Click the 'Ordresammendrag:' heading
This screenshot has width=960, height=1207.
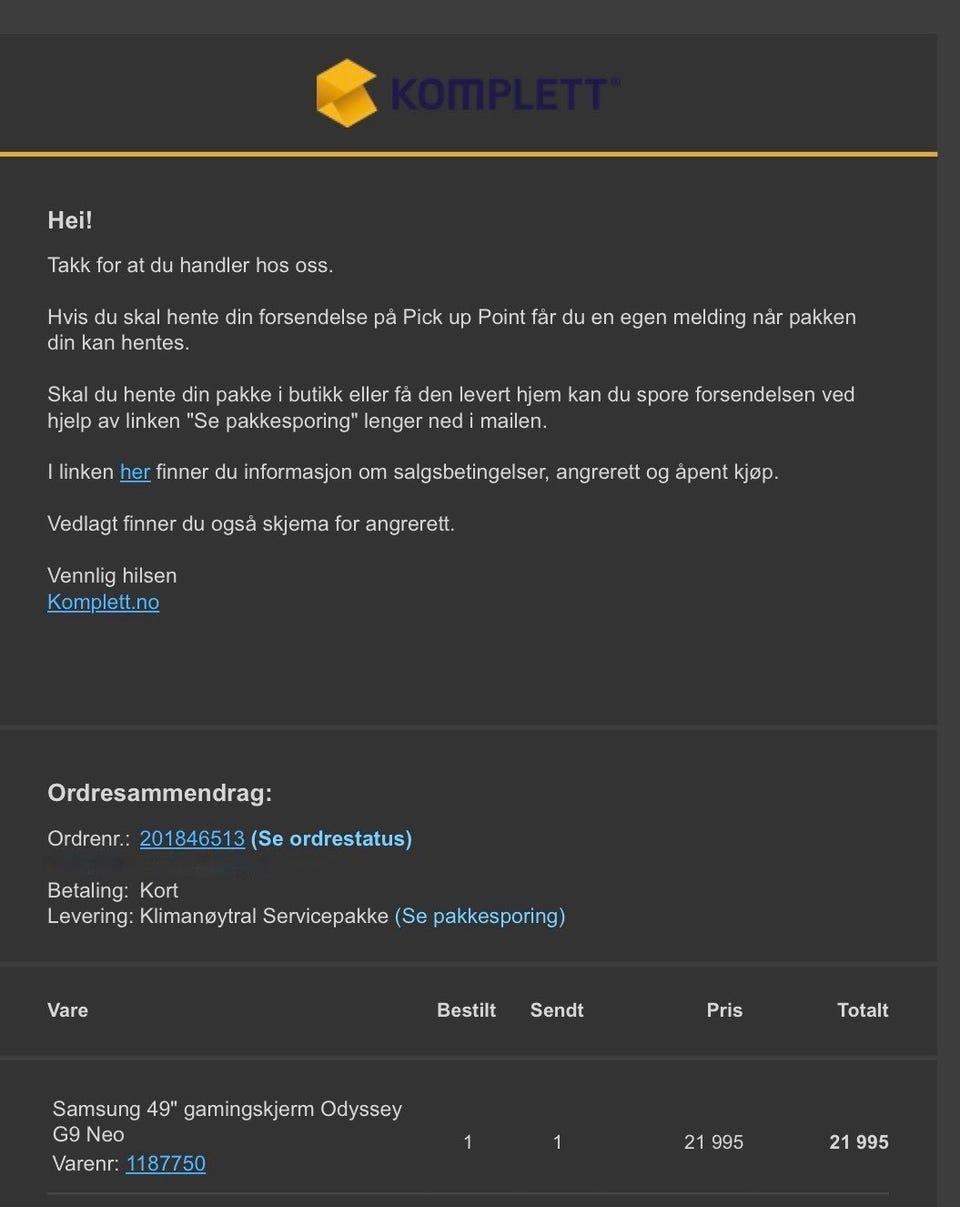pos(160,793)
